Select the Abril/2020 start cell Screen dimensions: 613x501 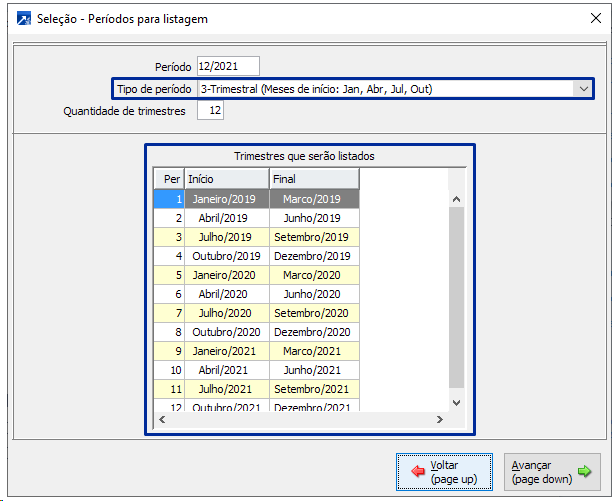[226, 294]
